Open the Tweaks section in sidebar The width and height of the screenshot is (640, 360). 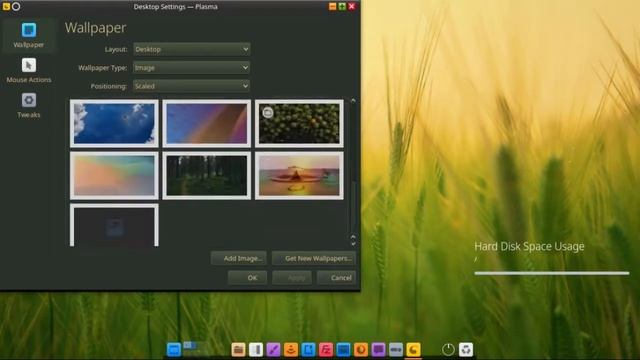click(x=29, y=105)
